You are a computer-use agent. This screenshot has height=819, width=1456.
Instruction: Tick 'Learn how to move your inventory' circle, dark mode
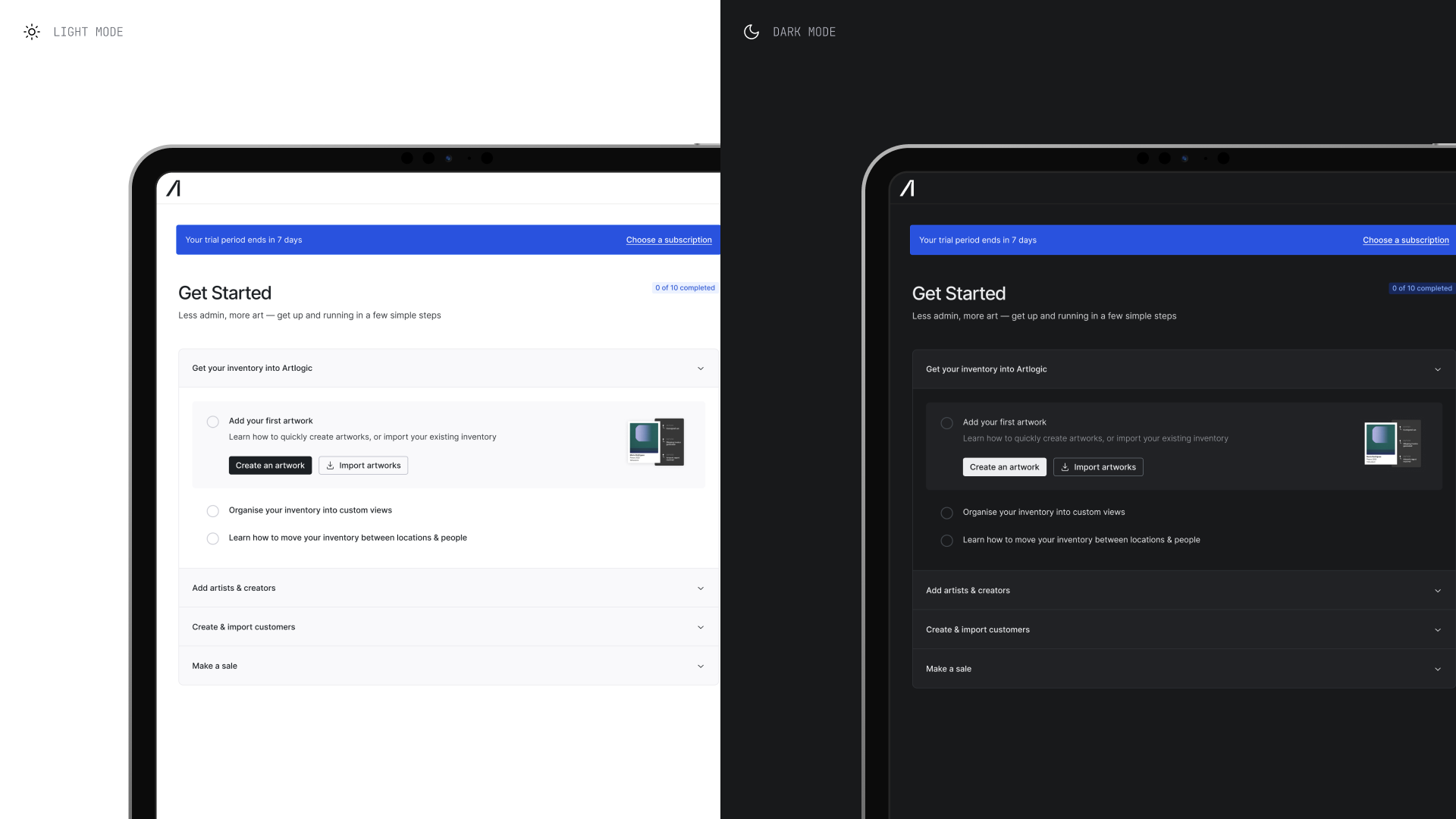[947, 541]
